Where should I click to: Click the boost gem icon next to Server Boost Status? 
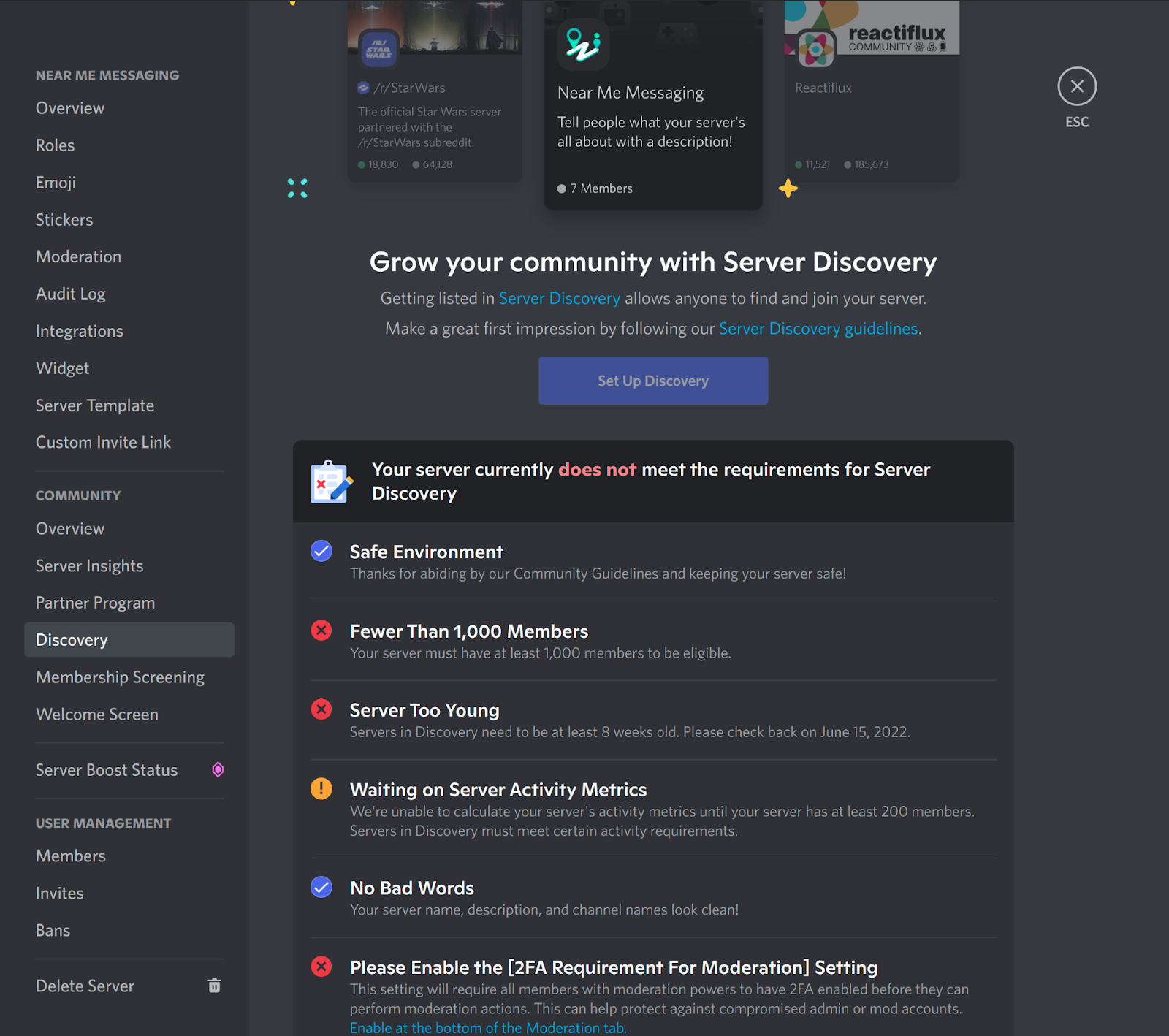click(x=217, y=769)
